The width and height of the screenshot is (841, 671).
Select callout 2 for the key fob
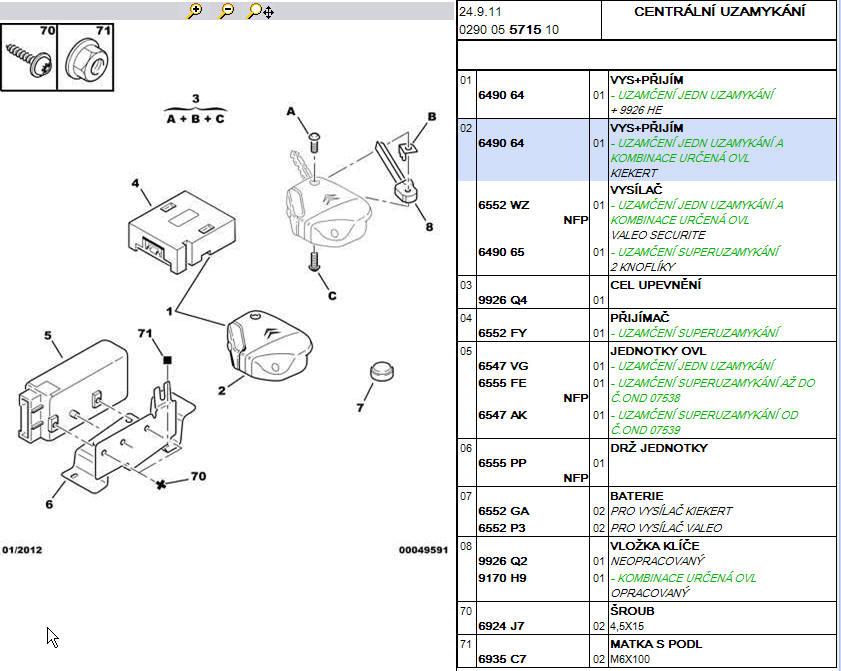pyautogui.click(x=222, y=390)
